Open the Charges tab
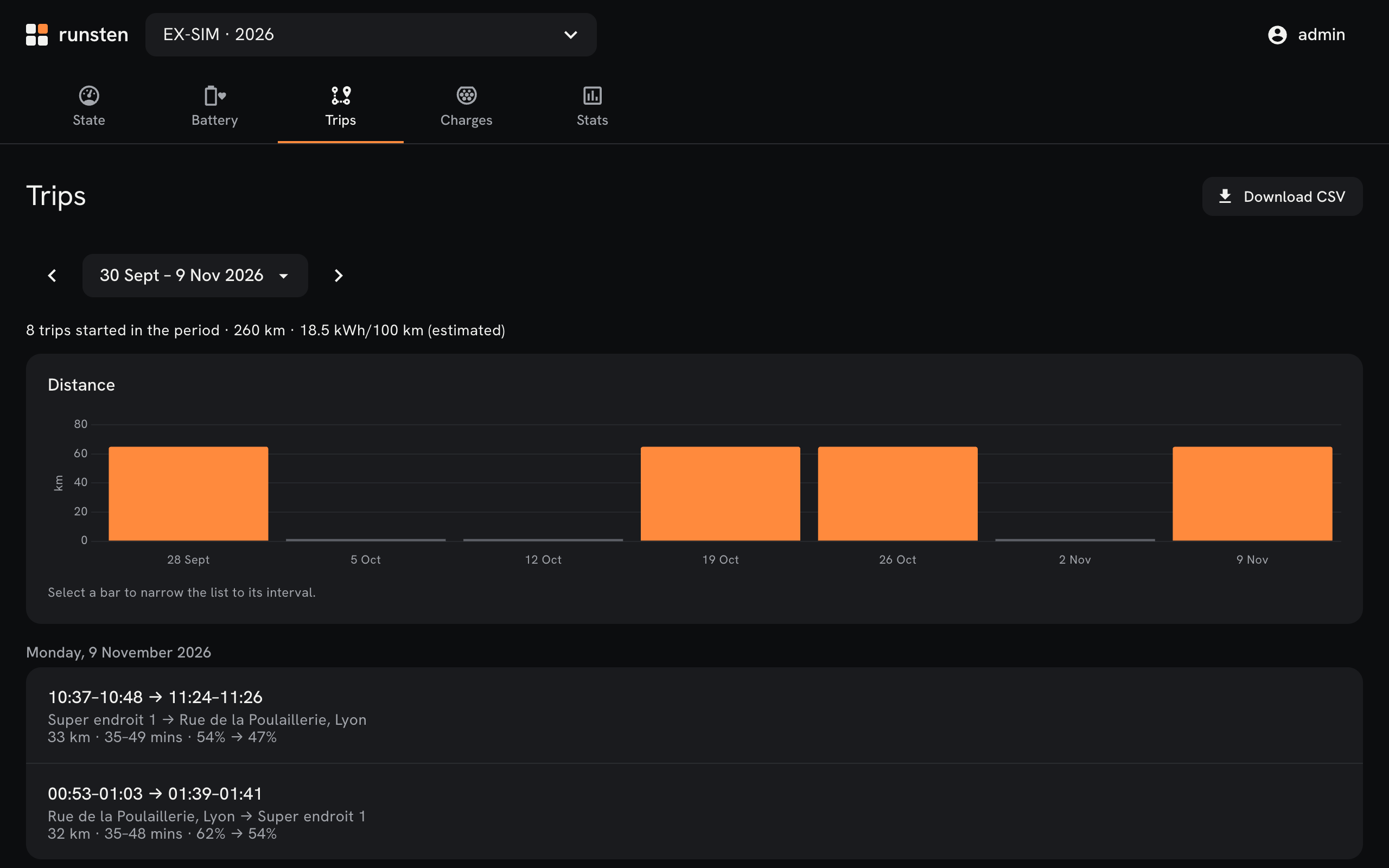 click(466, 107)
